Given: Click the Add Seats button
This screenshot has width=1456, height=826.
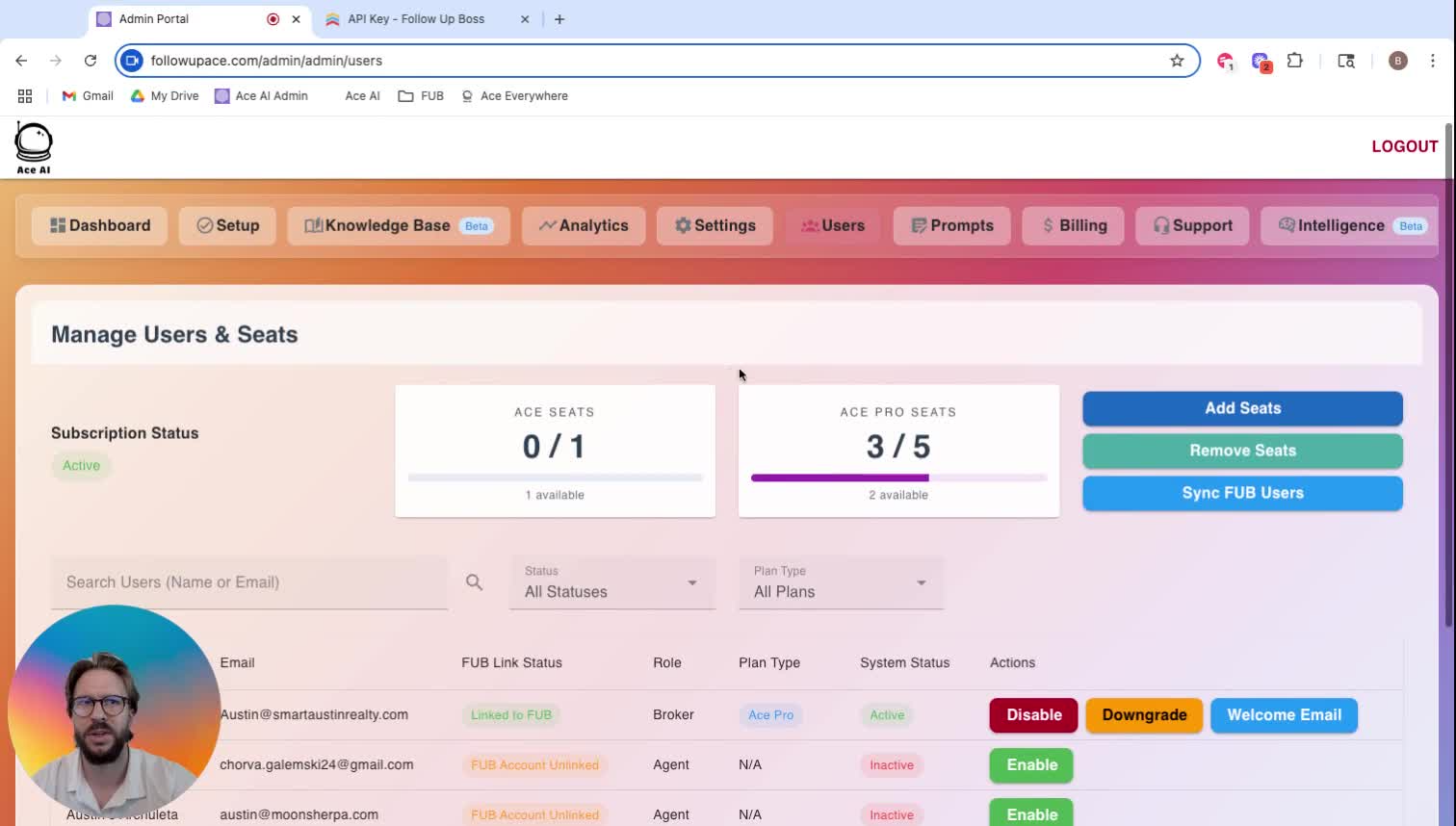Looking at the screenshot, I should (1242, 408).
